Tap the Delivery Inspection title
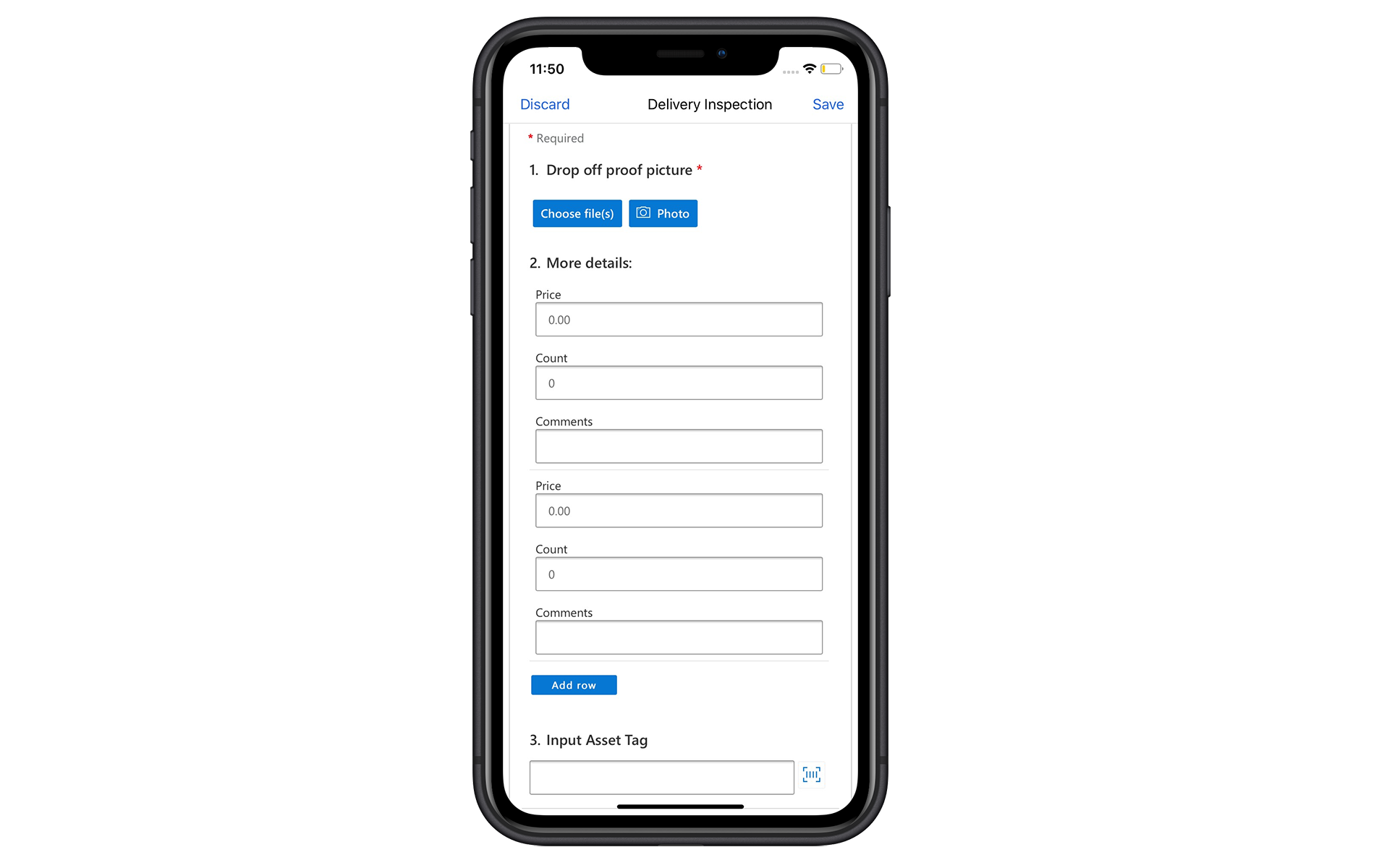 (709, 104)
